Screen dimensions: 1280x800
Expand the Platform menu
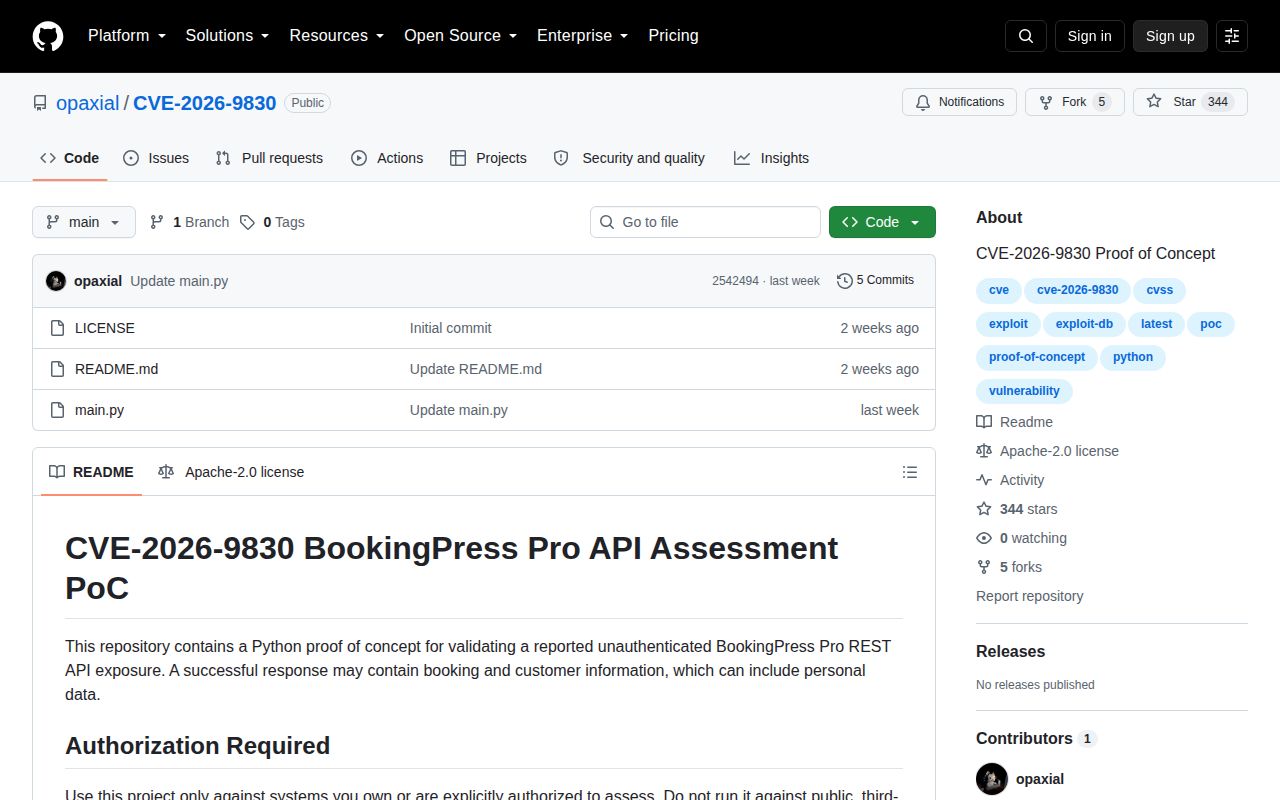[126, 36]
